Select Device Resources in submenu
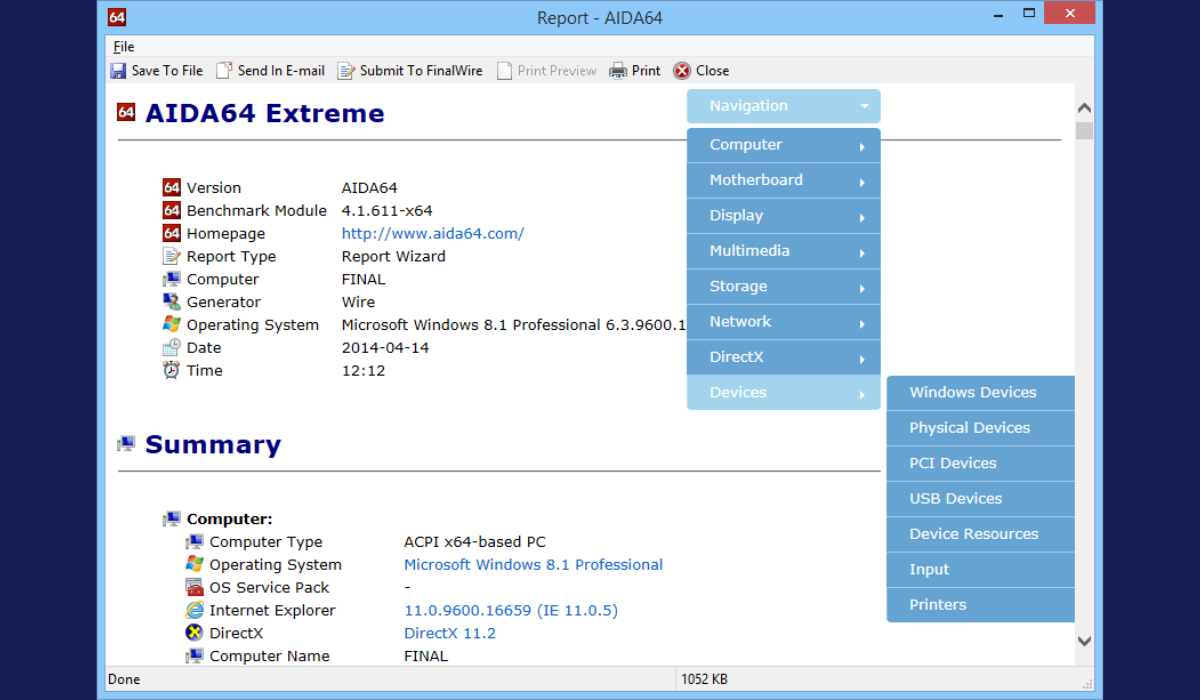Viewport: 1200px width, 700px height. pos(981,534)
